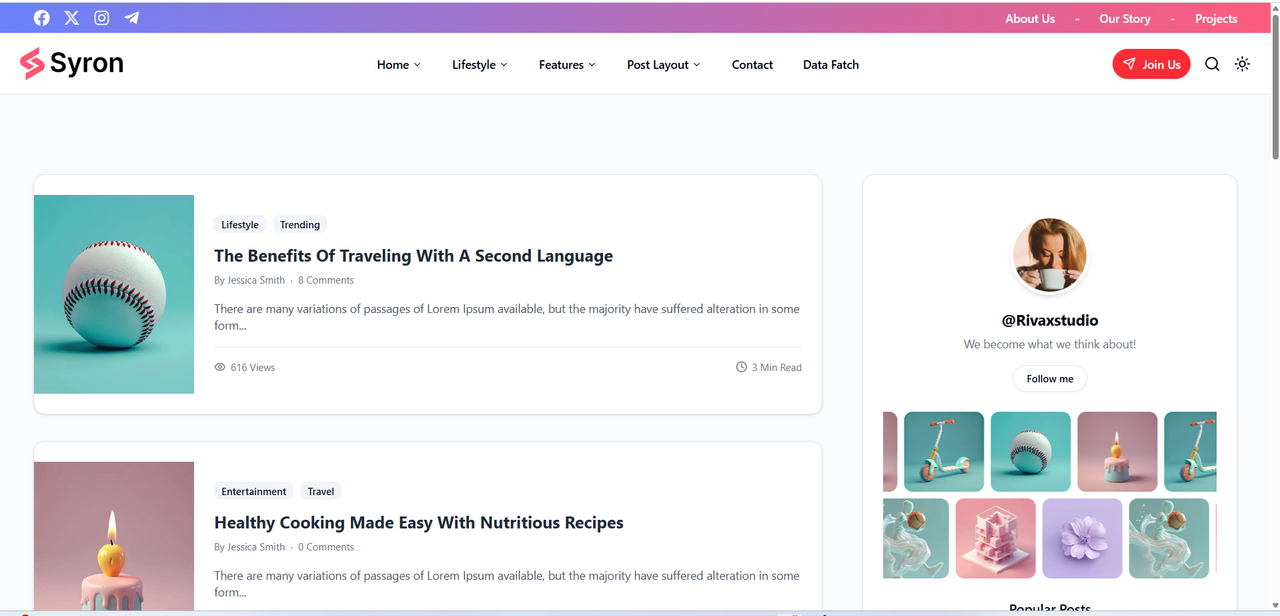Select the Travel category tag
Image resolution: width=1280 pixels, height=616 pixels.
click(x=321, y=491)
